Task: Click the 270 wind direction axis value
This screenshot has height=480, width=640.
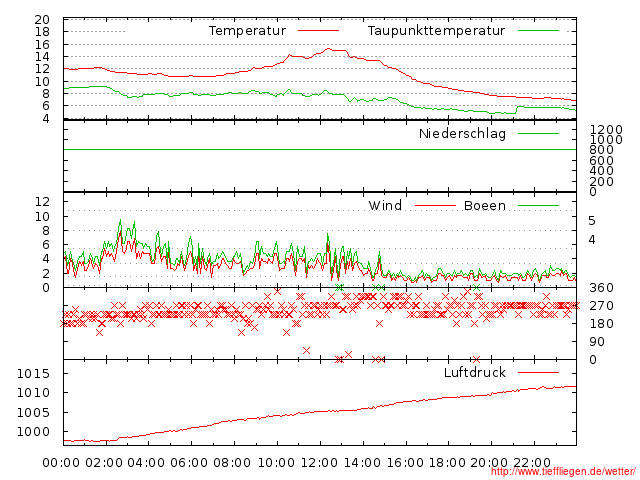Action: (601, 306)
